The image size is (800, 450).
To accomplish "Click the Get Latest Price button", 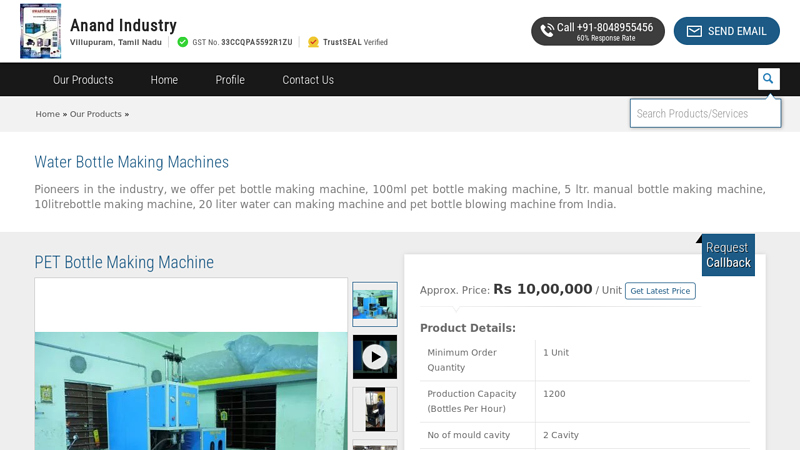I will pyautogui.click(x=660, y=291).
